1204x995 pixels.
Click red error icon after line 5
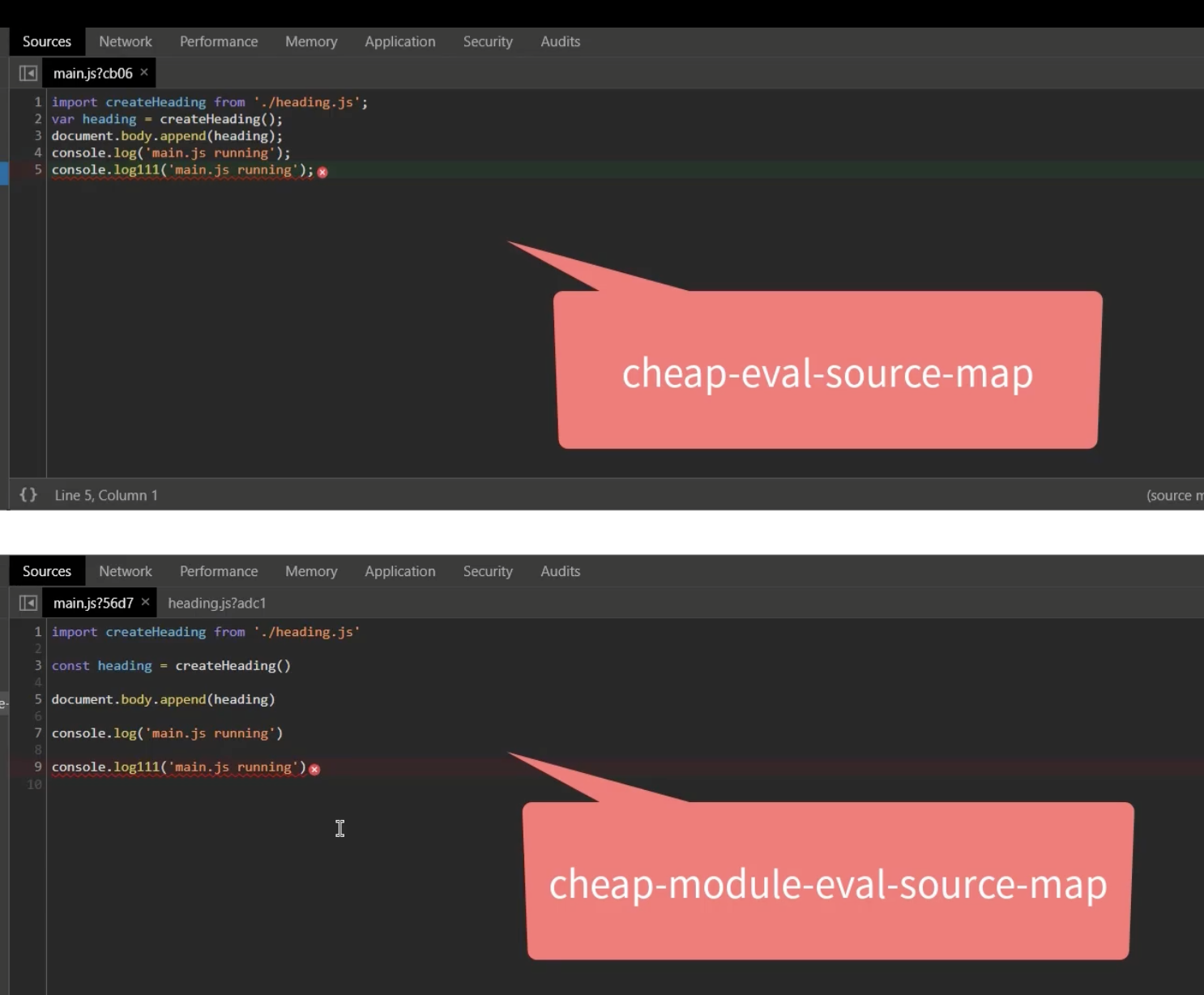(x=322, y=172)
